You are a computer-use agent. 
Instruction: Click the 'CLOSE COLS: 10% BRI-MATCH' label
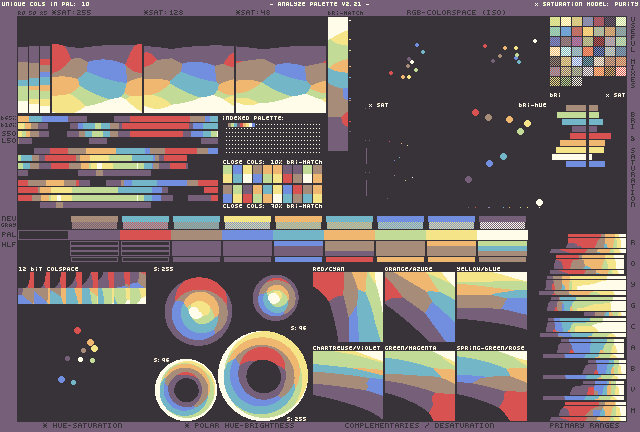[272, 162]
